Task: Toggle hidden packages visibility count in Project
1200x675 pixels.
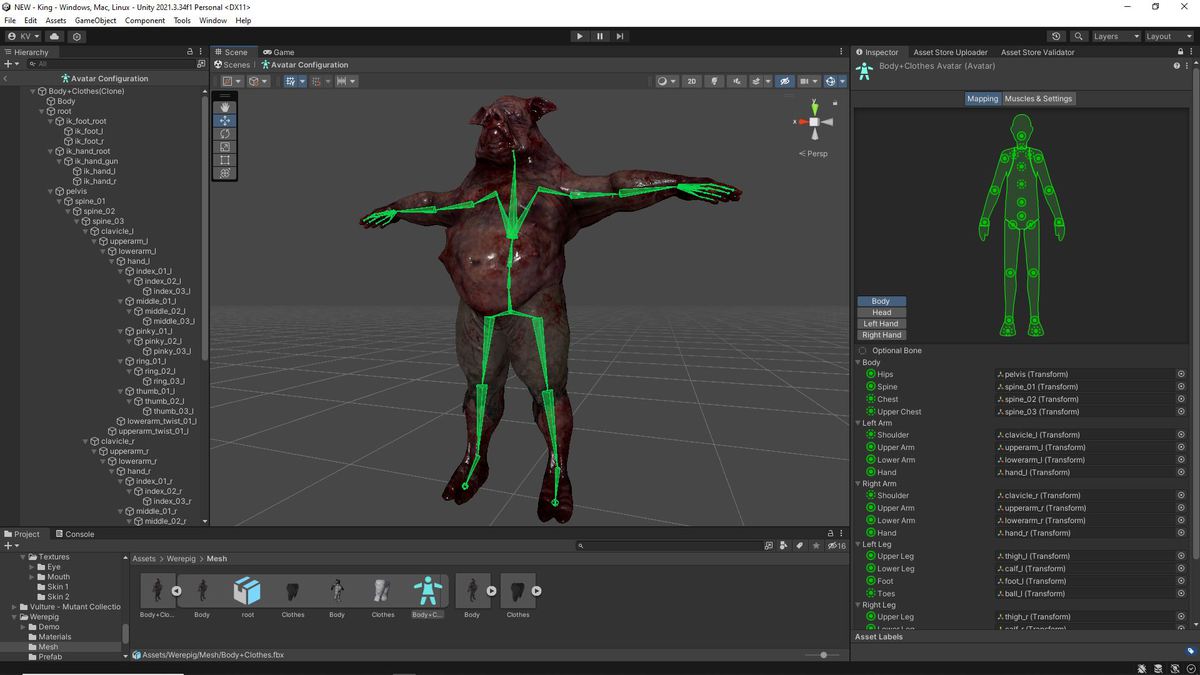Action: [837, 546]
